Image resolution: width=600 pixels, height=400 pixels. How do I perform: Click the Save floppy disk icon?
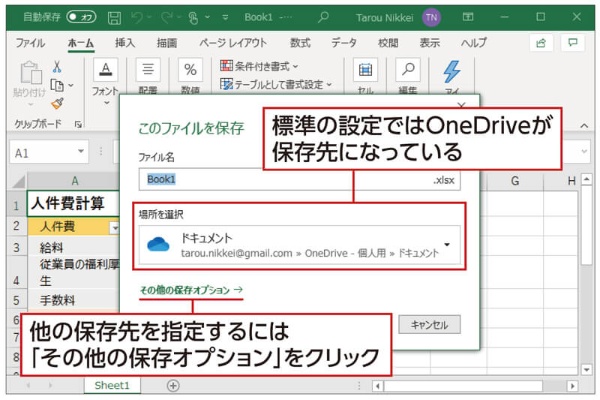[114, 18]
